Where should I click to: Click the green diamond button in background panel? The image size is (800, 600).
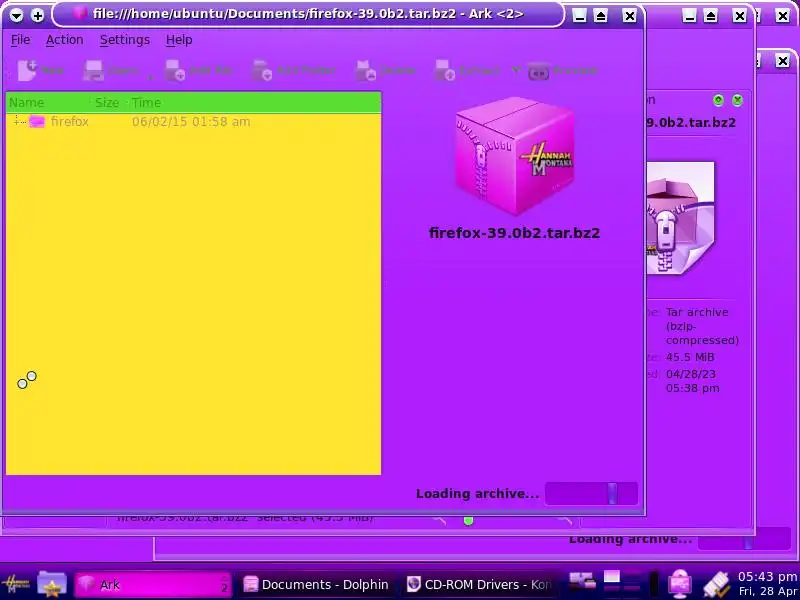pos(718,100)
